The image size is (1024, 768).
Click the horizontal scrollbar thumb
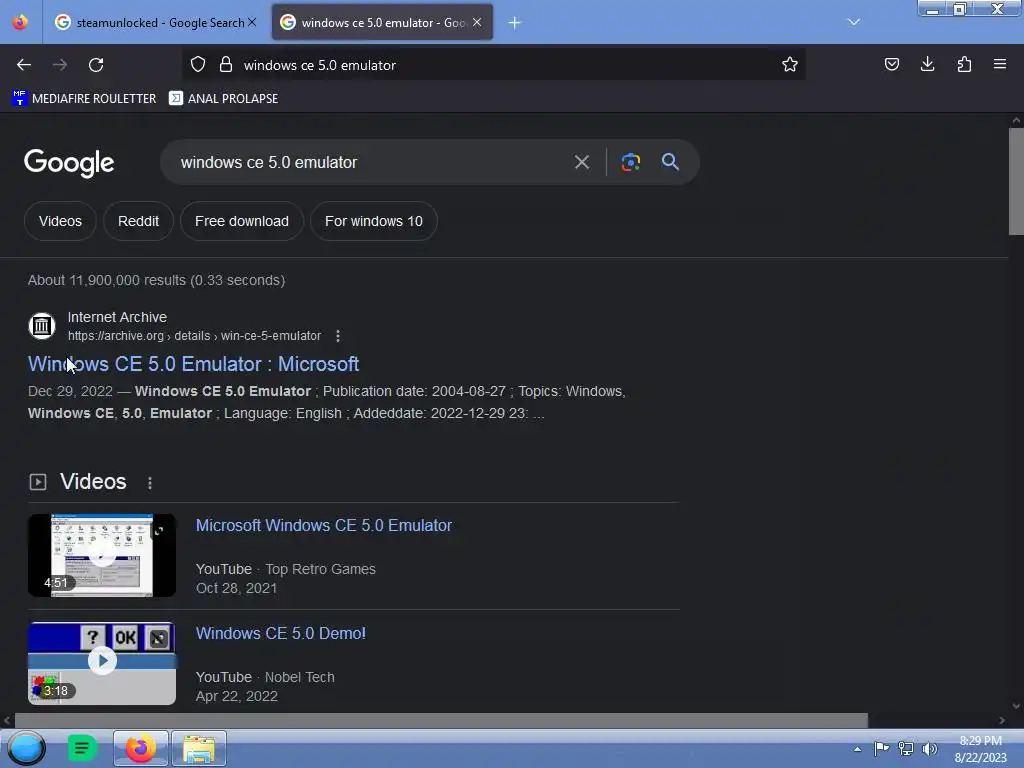[x=441, y=720]
